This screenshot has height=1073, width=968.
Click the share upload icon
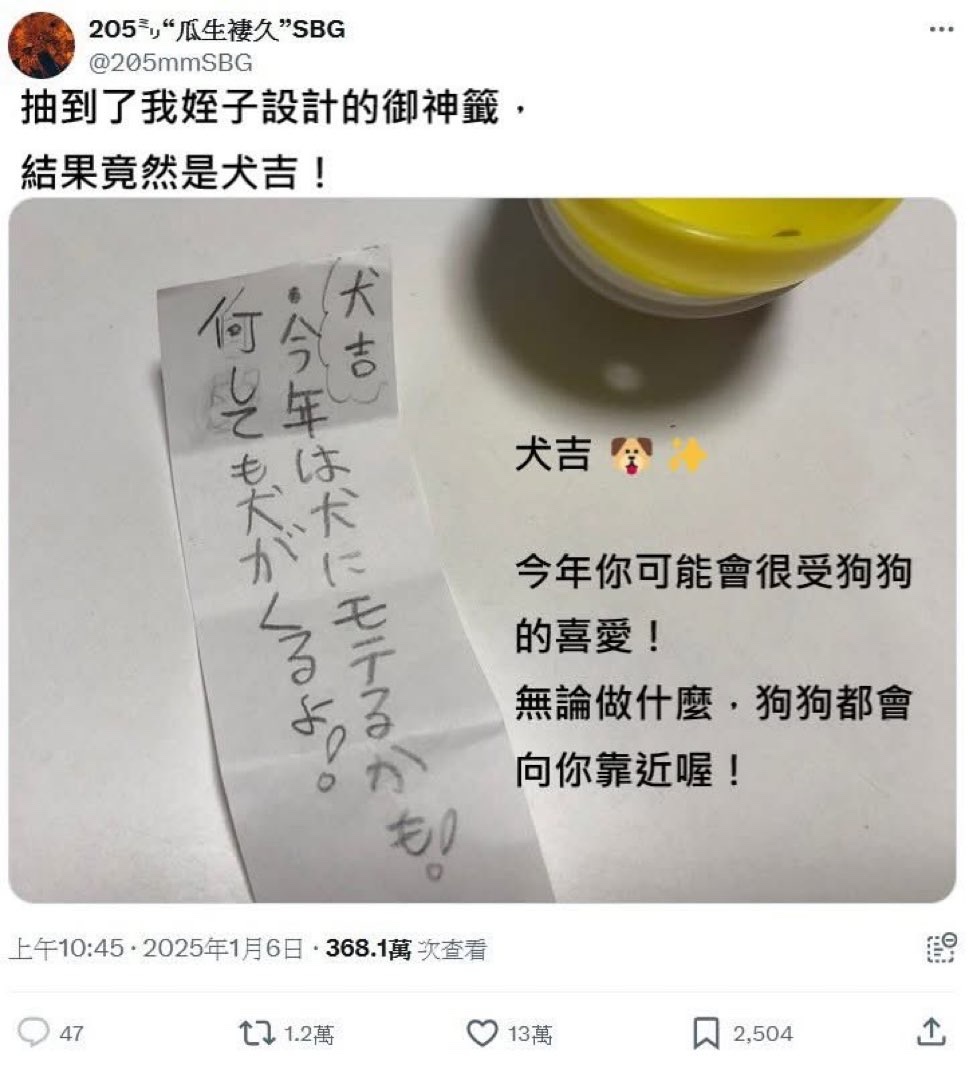click(931, 1032)
